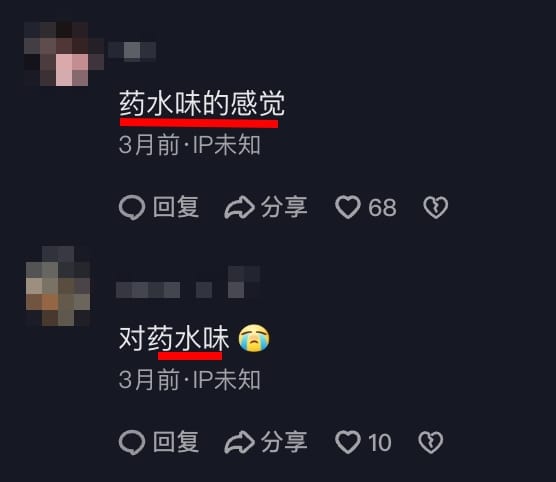Dislike the 药水味的感觉 comment with broken heart
Viewport: 556px width, 482px height.
[436, 207]
